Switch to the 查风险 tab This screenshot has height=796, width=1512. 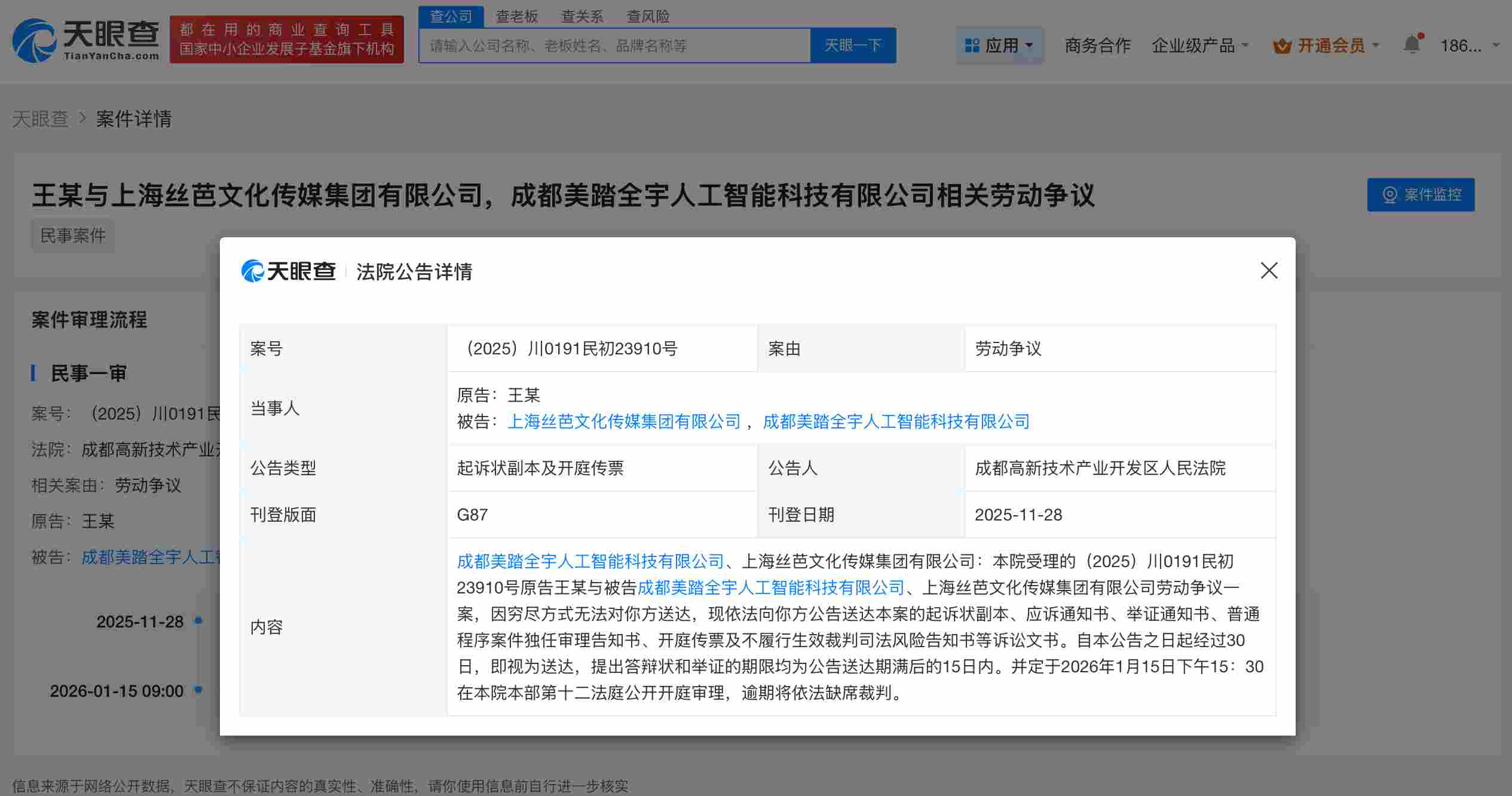tap(647, 16)
